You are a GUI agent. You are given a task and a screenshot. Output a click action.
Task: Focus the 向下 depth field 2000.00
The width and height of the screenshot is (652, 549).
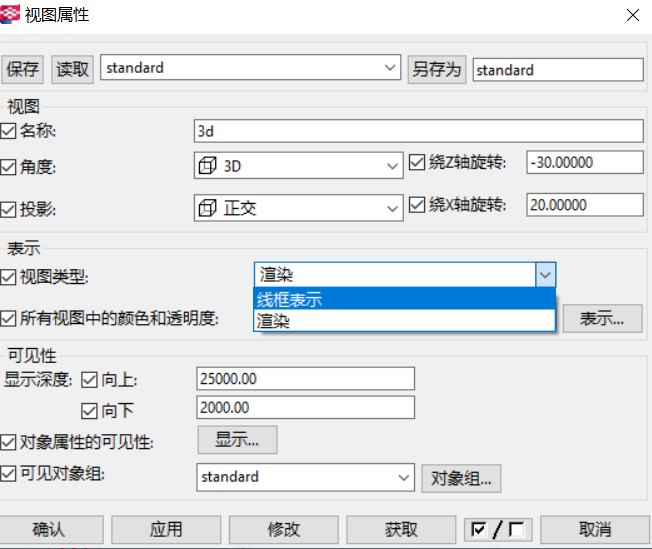click(305, 408)
